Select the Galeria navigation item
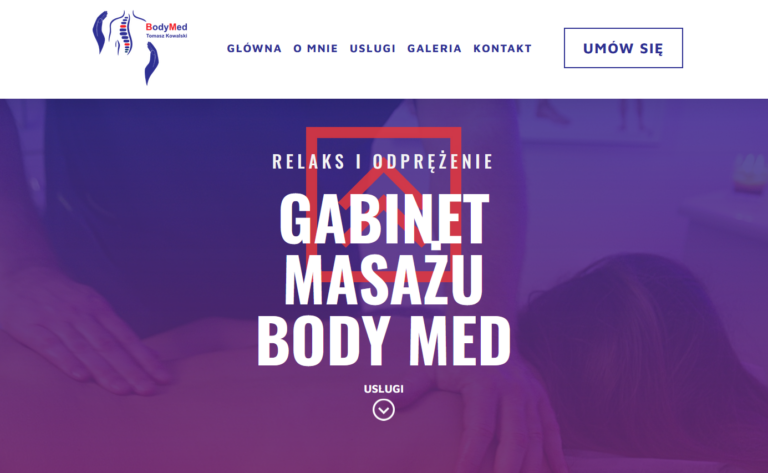The width and height of the screenshot is (768, 473). click(x=434, y=48)
